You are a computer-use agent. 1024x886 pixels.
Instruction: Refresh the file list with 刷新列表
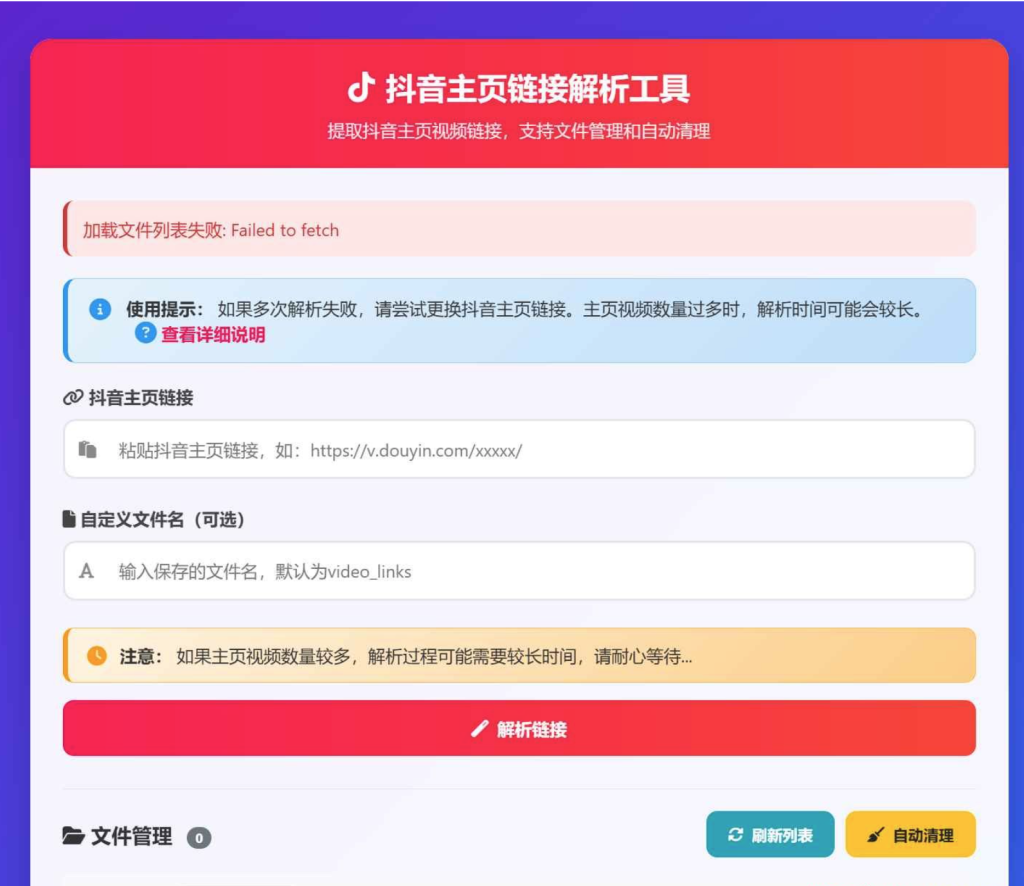tap(770, 835)
